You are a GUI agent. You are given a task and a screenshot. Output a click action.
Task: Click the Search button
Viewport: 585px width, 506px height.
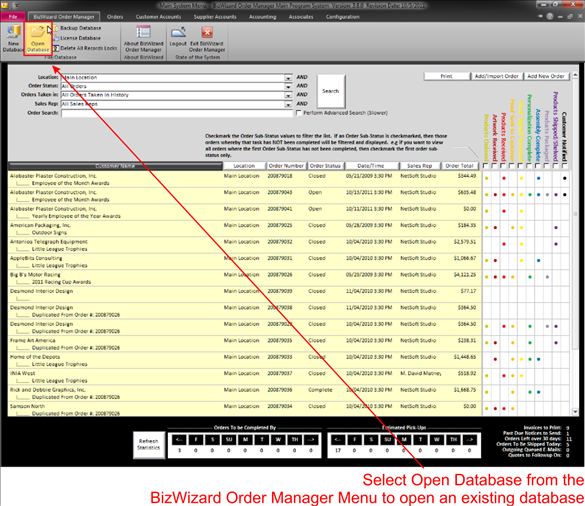(331, 91)
